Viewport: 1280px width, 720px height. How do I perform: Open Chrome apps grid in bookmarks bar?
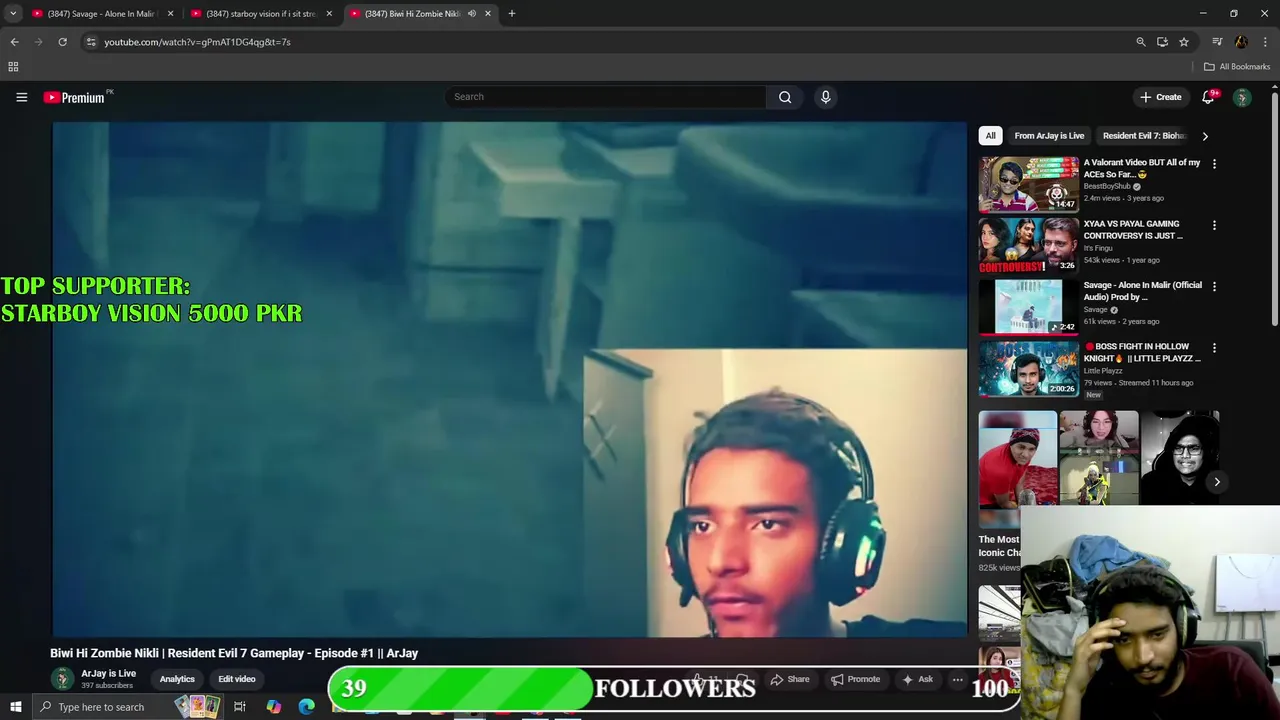click(x=13, y=67)
